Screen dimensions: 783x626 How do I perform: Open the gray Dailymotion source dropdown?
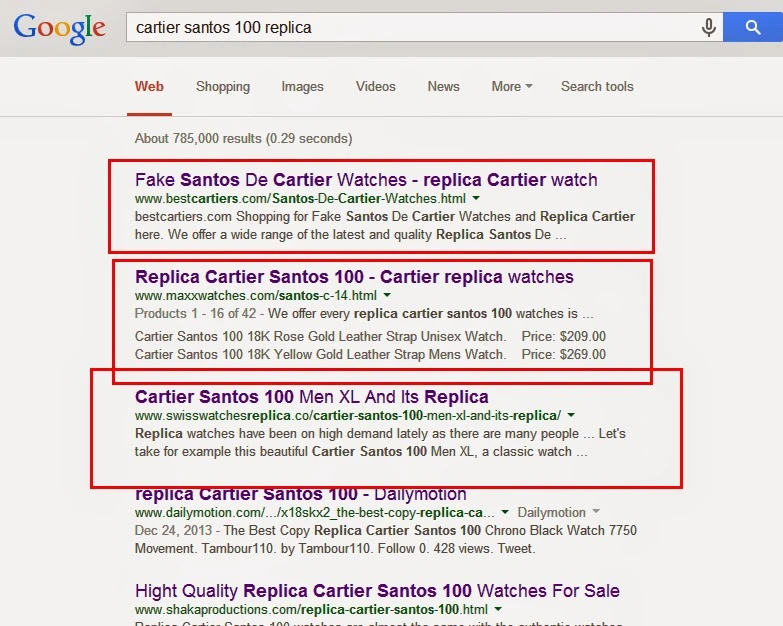pos(558,512)
